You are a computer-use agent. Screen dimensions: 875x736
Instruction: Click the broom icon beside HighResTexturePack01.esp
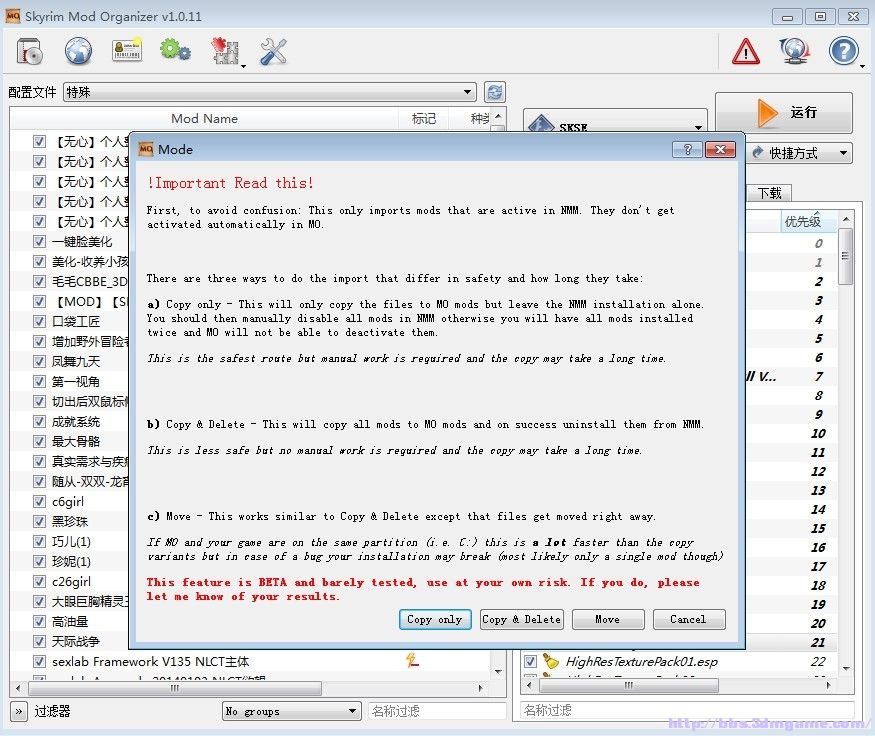(551, 661)
